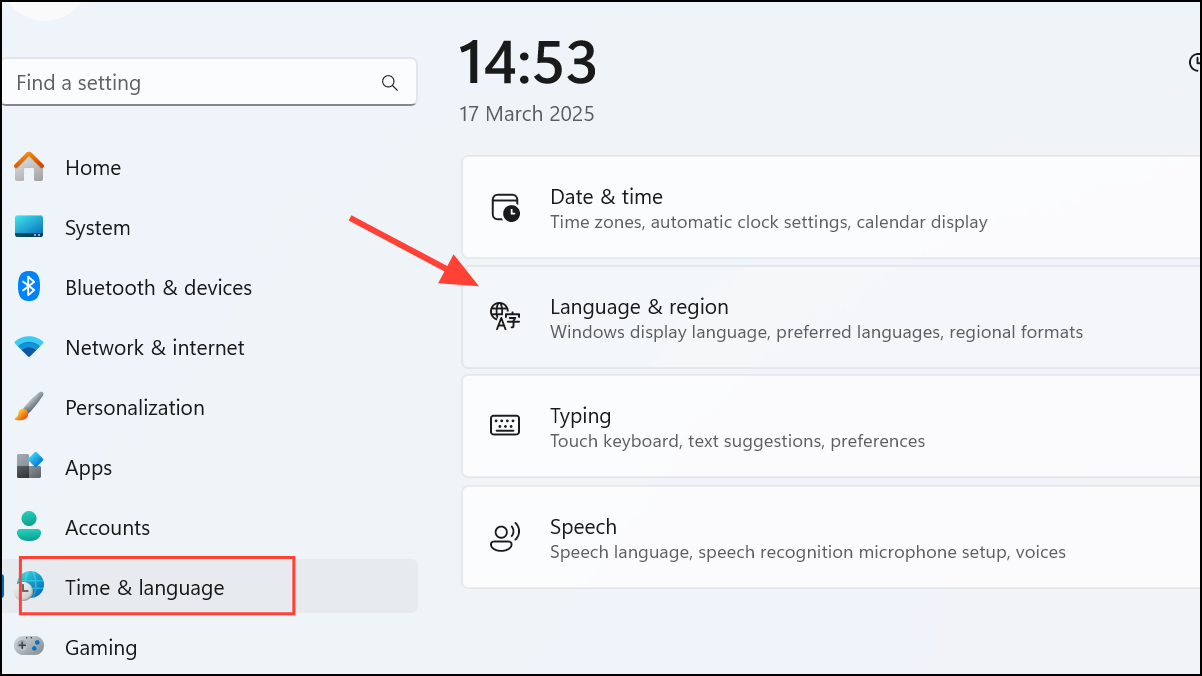
Task: Click the Bluetooth icon in sidebar
Action: (x=29, y=287)
